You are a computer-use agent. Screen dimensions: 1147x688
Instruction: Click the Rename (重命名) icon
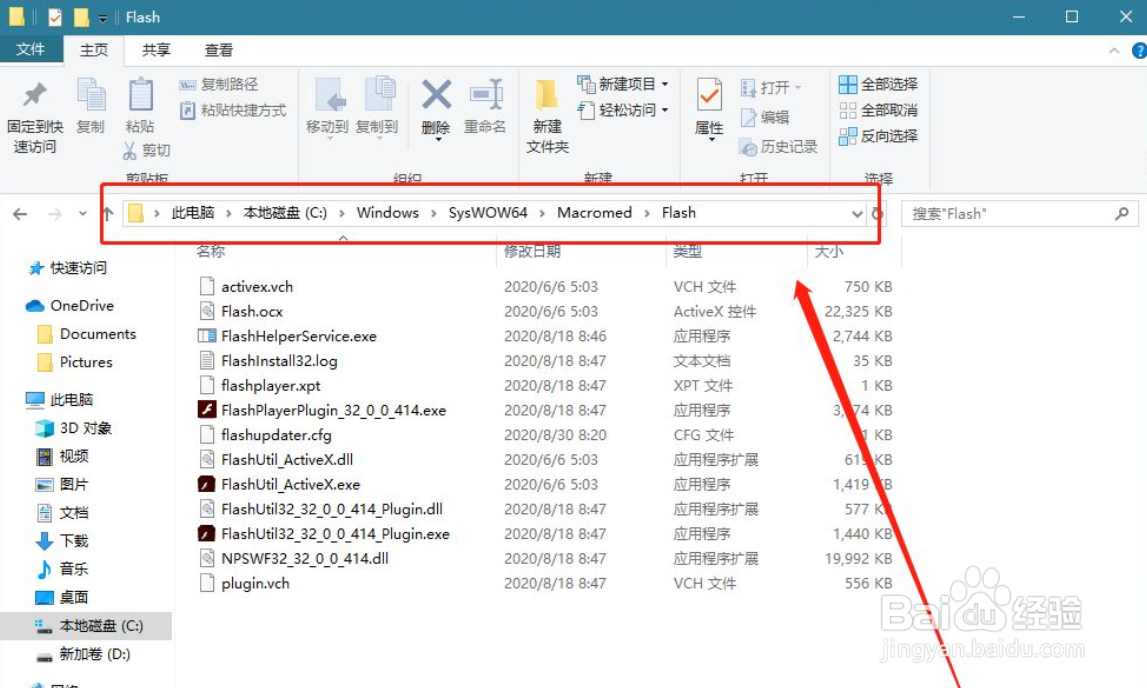click(x=486, y=95)
